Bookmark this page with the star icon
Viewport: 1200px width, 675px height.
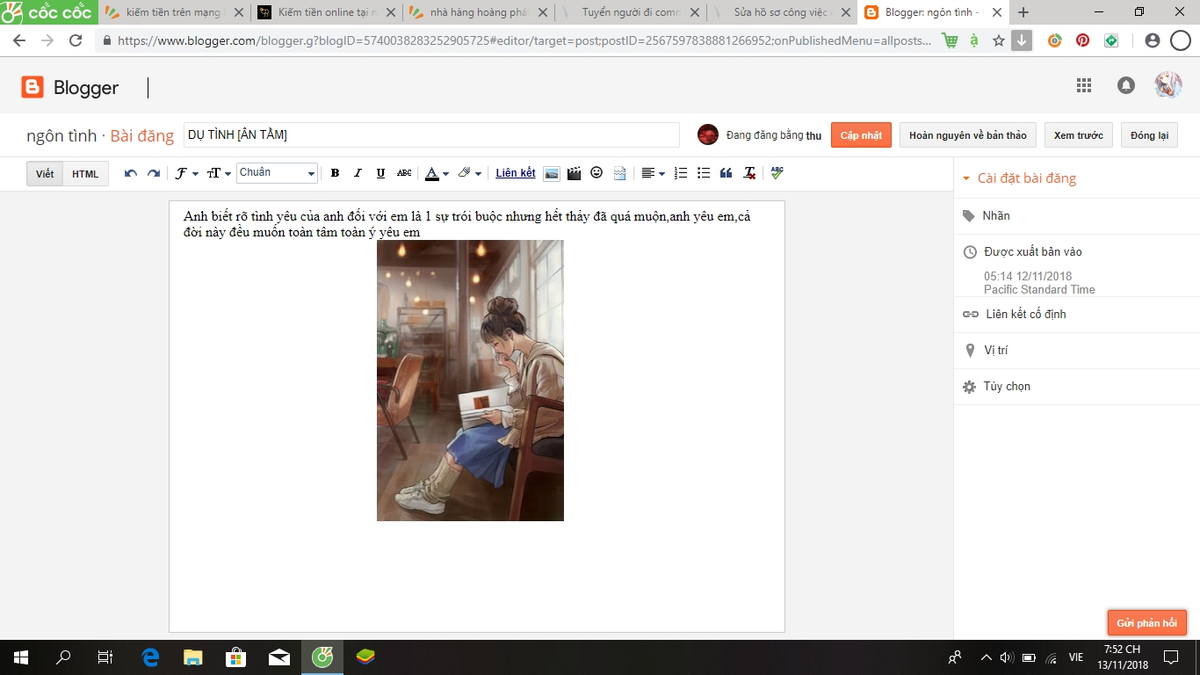point(998,41)
